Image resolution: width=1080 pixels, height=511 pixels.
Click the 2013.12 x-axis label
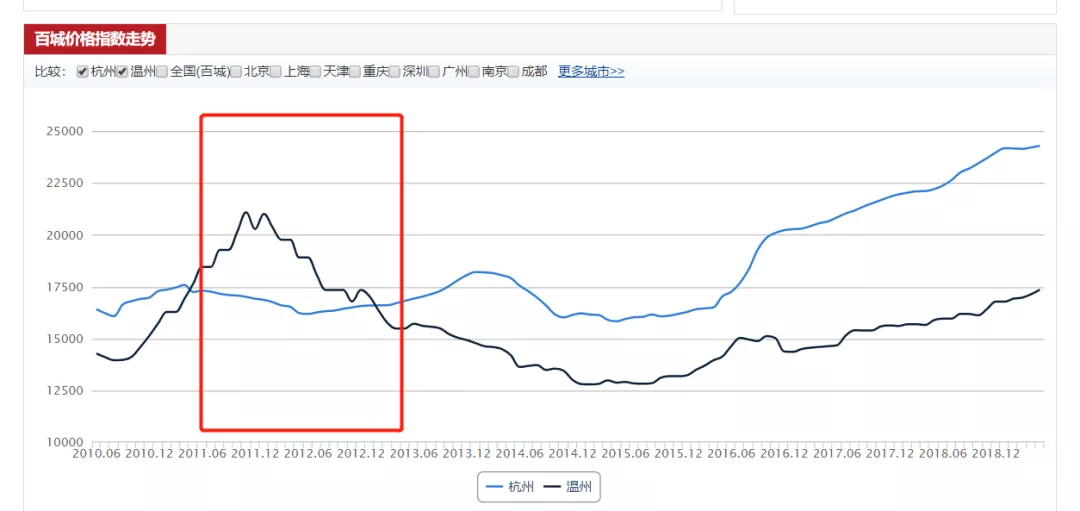(467, 455)
